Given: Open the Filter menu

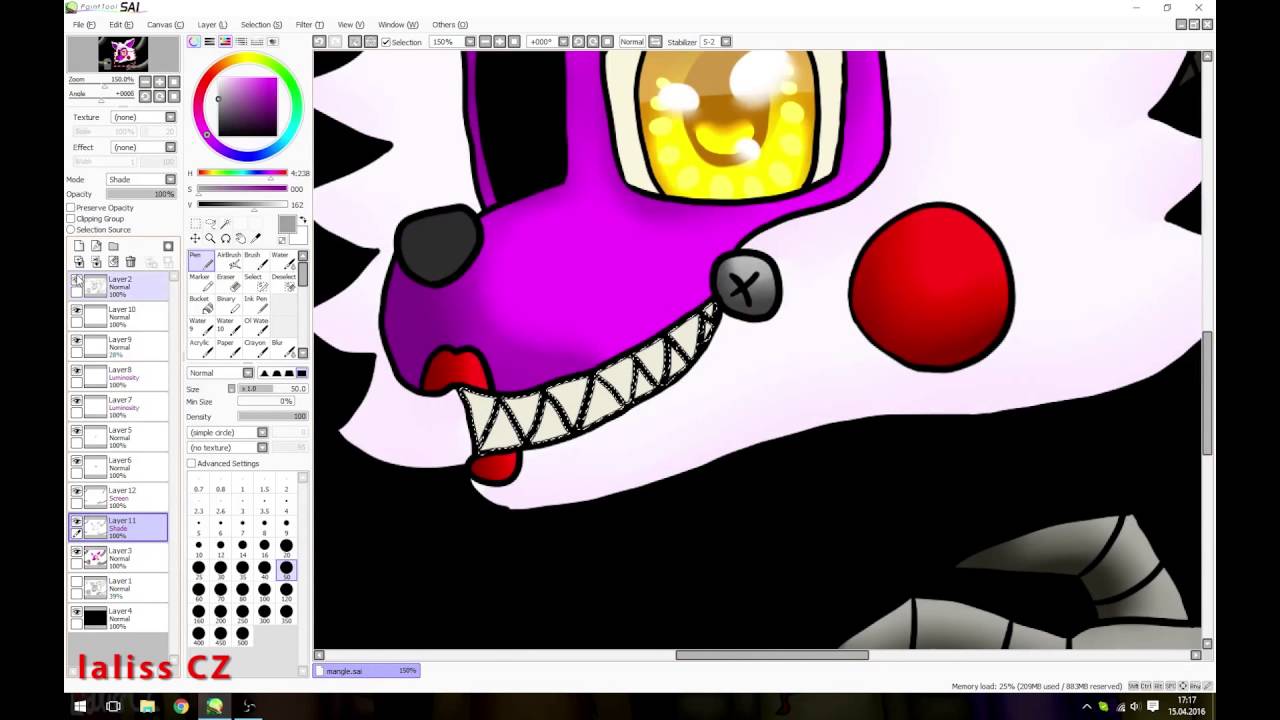Looking at the screenshot, I should [x=309, y=25].
